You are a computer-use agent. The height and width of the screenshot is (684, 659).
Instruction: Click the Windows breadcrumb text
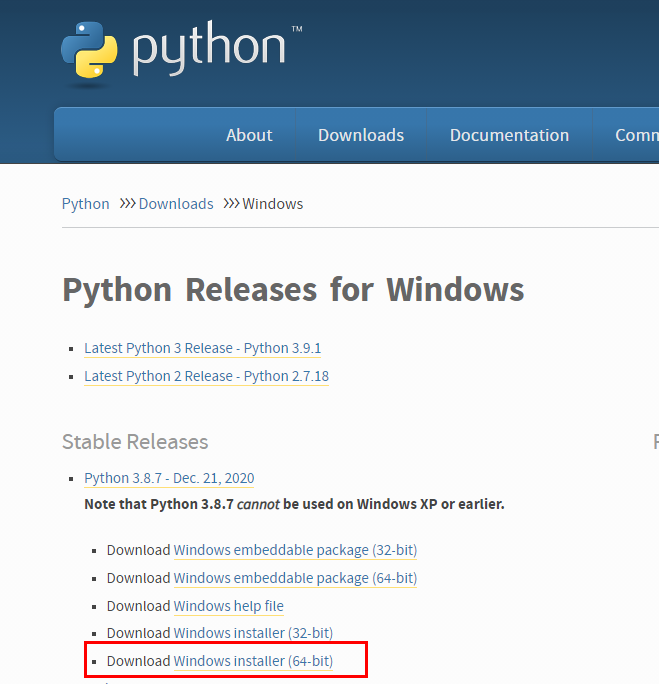tap(273, 204)
